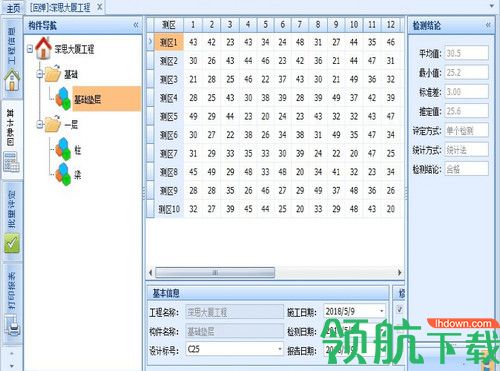
Task: Switch to the 主页 tab
Action: pos(13,8)
